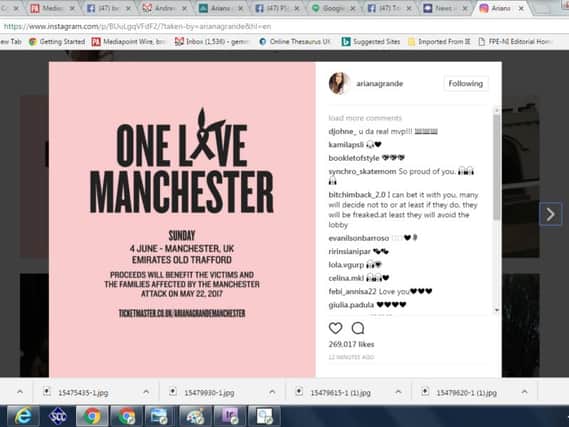Go to next post with right arrow
This screenshot has width=569, height=427.
coord(550,214)
